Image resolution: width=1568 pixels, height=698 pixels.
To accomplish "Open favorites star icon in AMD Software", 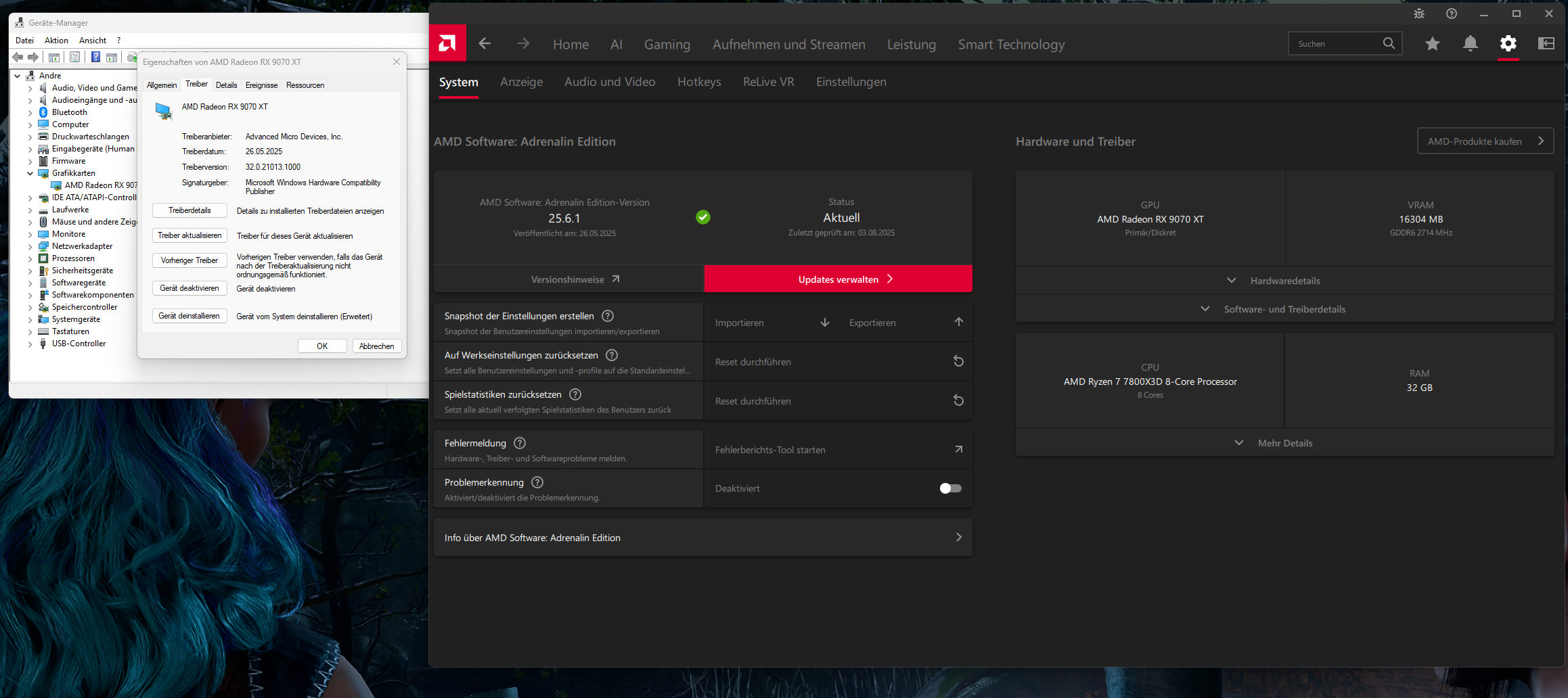I will 1432,43.
